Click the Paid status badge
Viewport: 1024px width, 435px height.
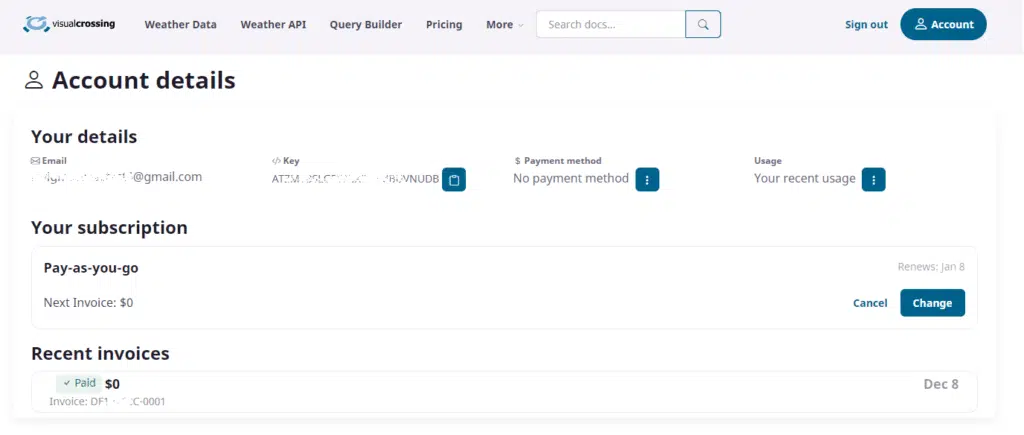coord(79,383)
